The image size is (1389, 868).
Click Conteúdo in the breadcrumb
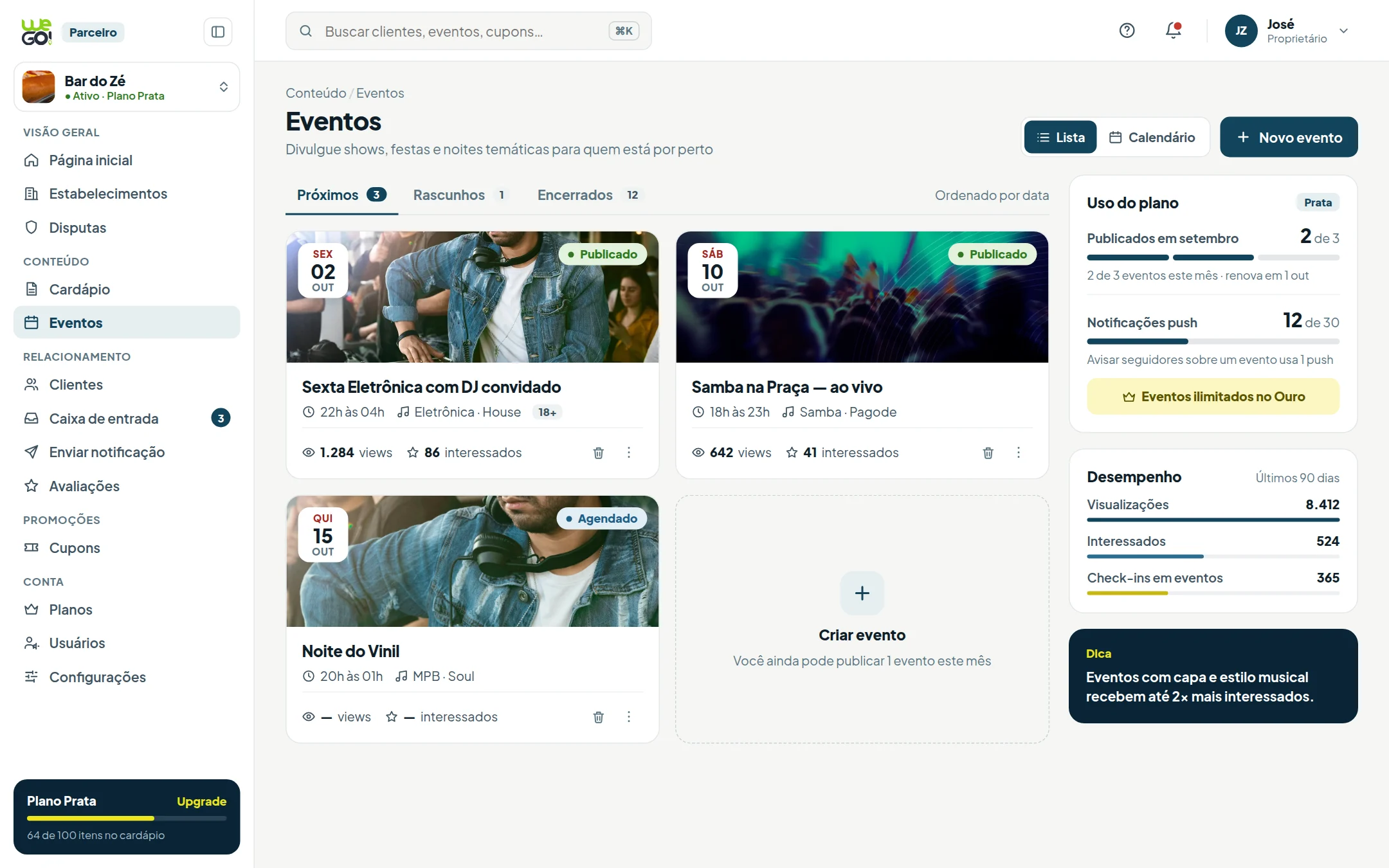pos(315,93)
